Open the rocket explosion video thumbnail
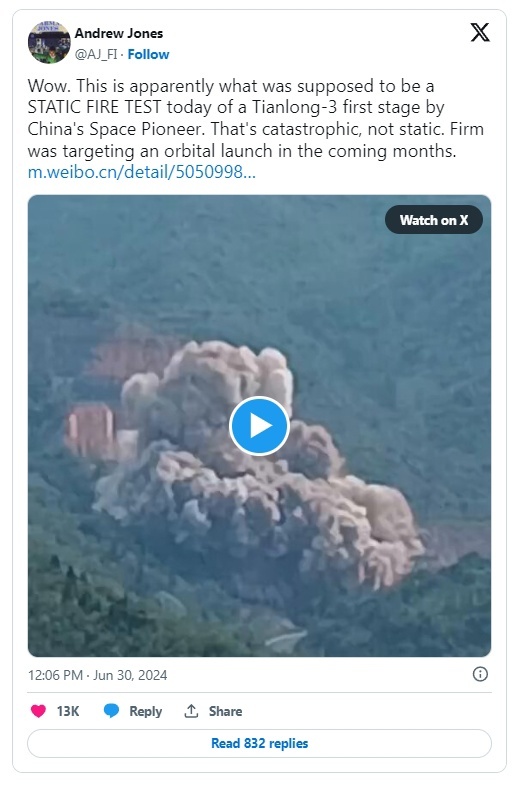Viewport: 513px width, 785px height. (259, 426)
